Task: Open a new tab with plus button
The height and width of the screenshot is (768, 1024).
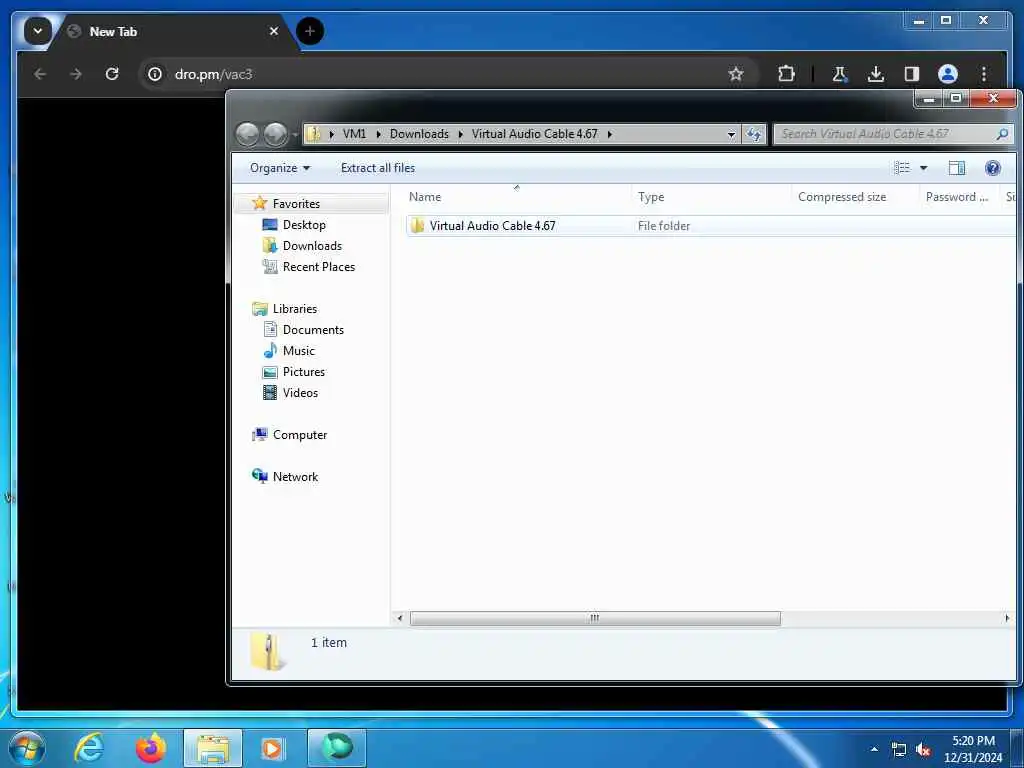Action: [310, 31]
